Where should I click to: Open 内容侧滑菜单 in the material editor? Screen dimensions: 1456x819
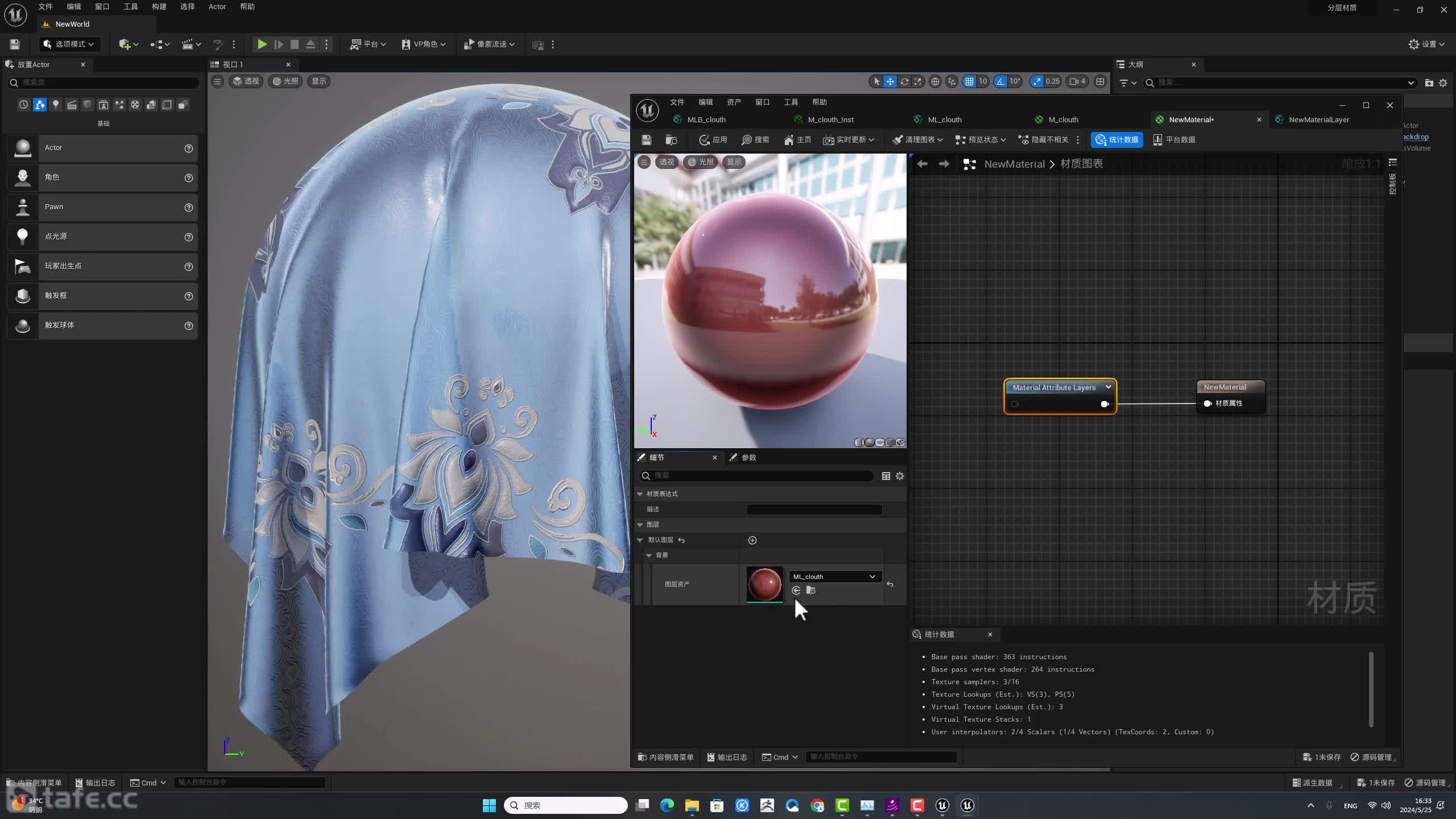(665, 757)
